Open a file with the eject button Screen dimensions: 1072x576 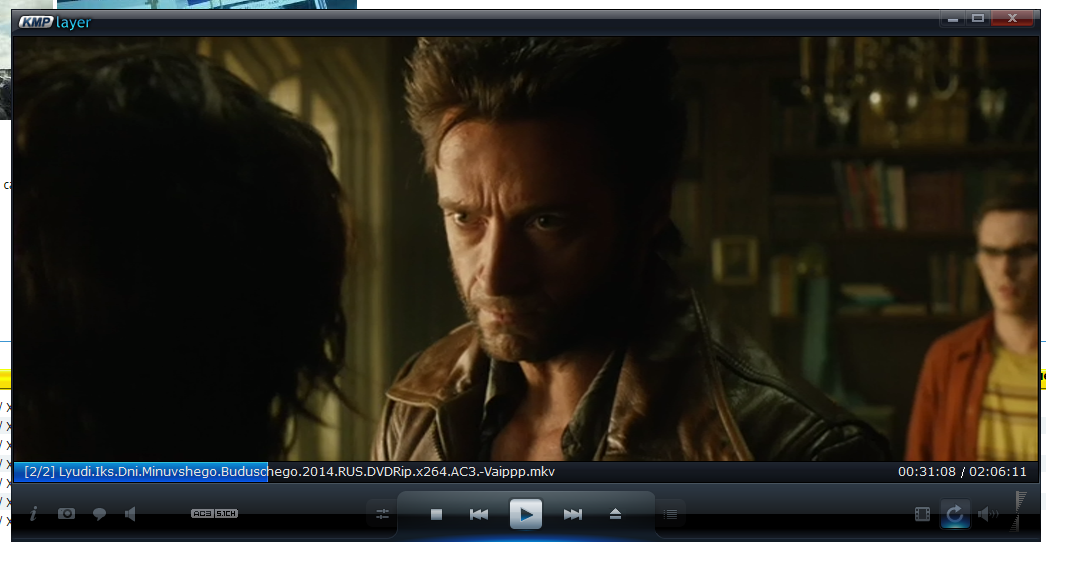tap(615, 515)
